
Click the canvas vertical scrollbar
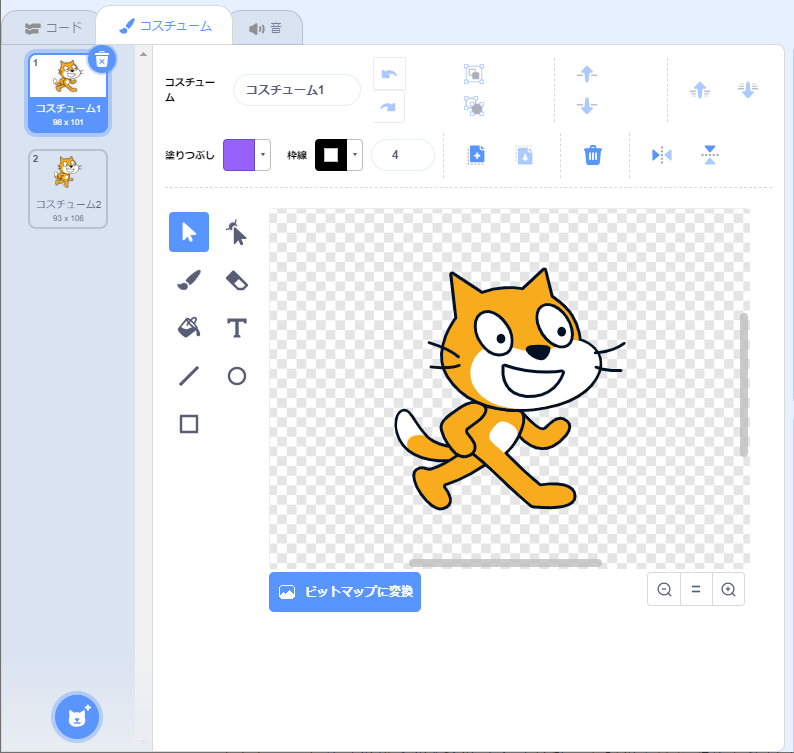743,385
